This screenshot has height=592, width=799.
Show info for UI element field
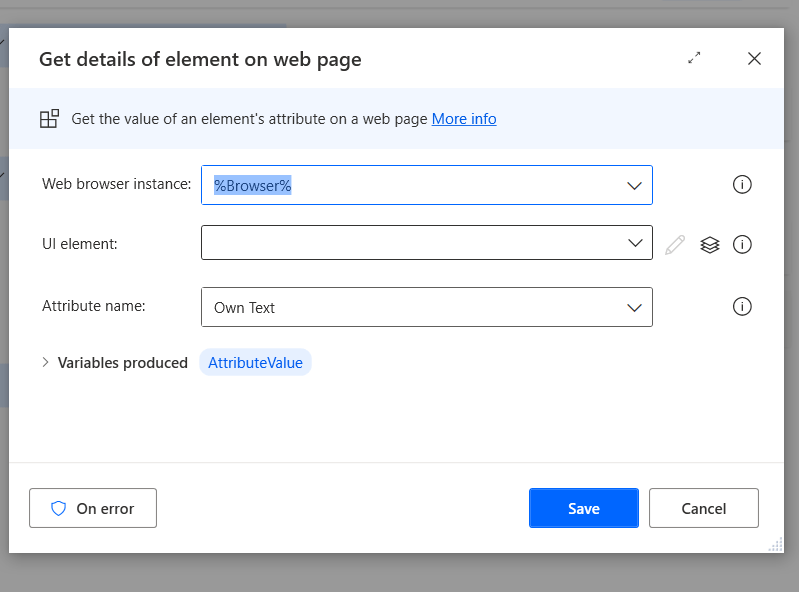(x=742, y=244)
